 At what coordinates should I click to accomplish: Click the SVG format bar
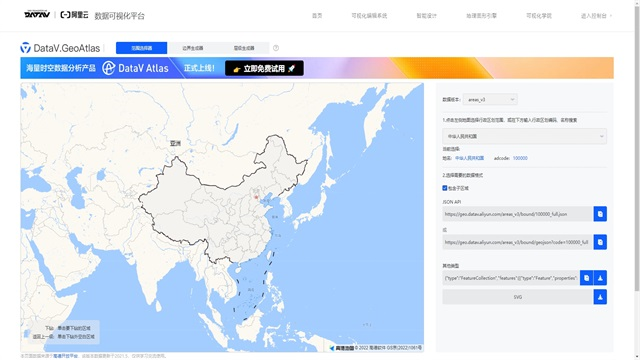[x=518, y=297]
